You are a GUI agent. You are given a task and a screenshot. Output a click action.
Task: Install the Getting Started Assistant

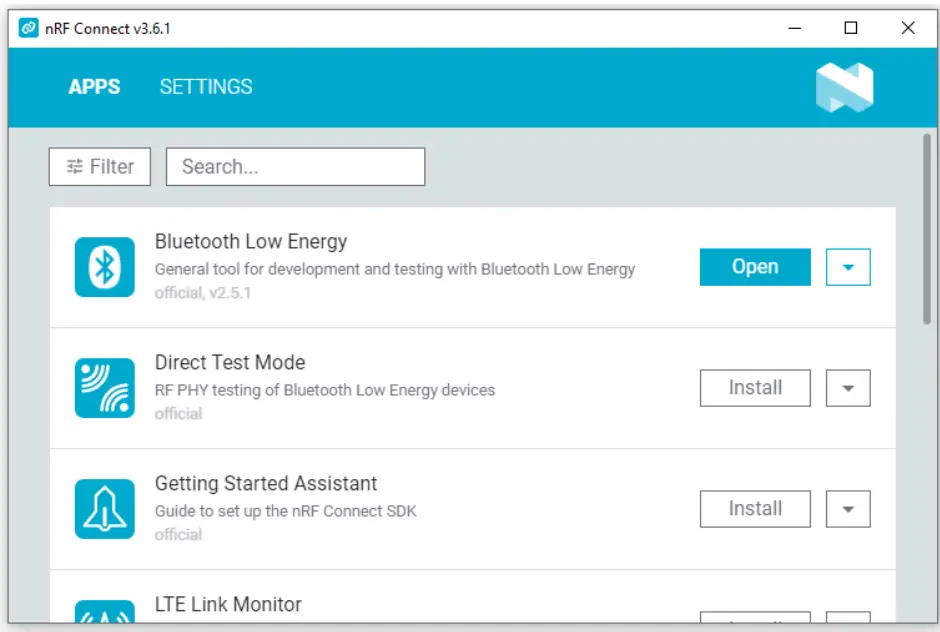point(755,509)
